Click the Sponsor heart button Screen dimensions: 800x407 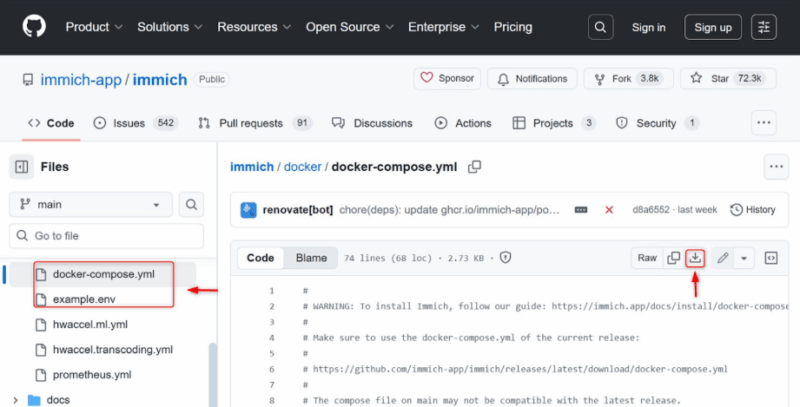click(x=447, y=79)
